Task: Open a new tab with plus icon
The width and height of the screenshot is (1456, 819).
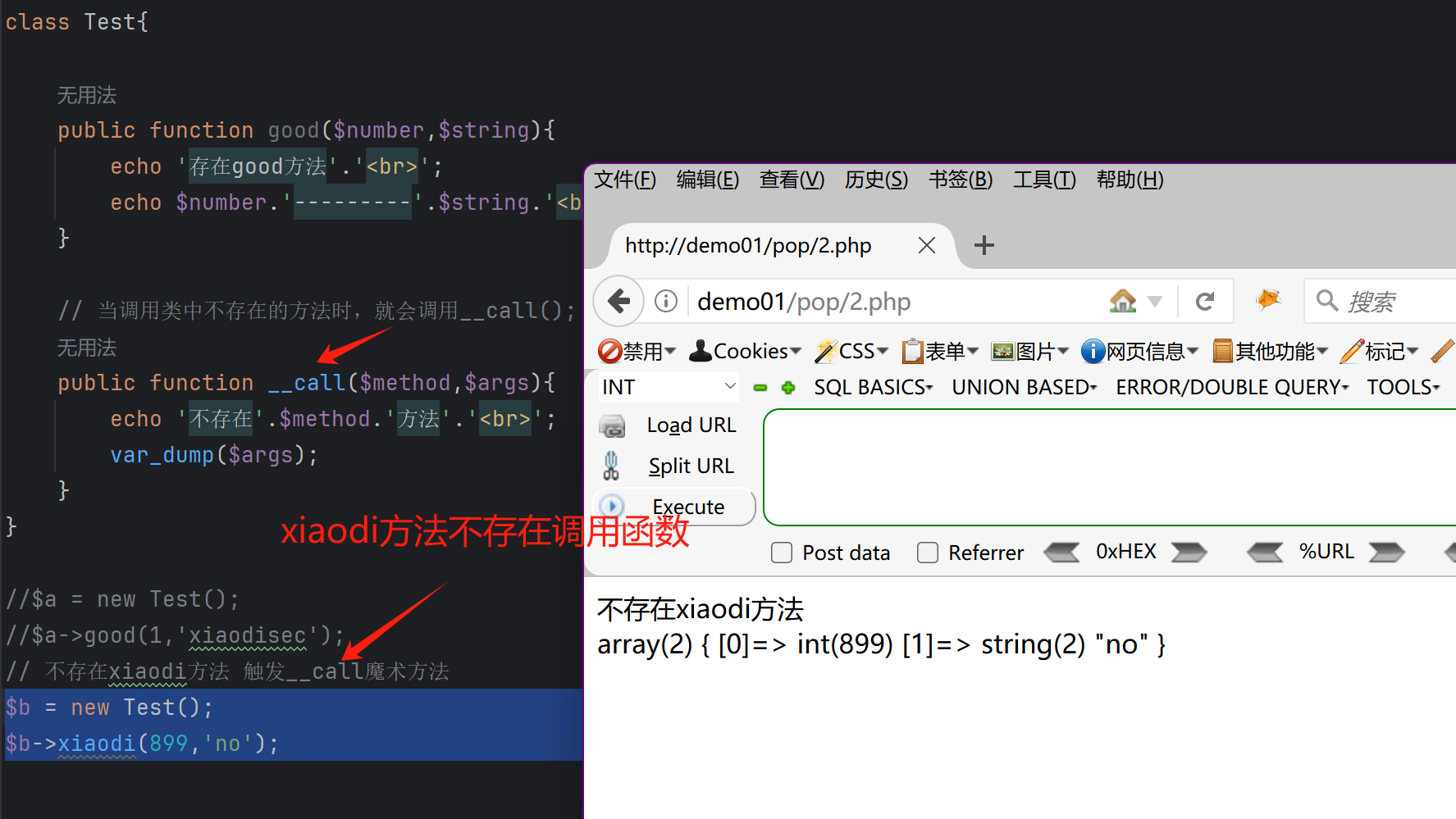Action: 984,245
